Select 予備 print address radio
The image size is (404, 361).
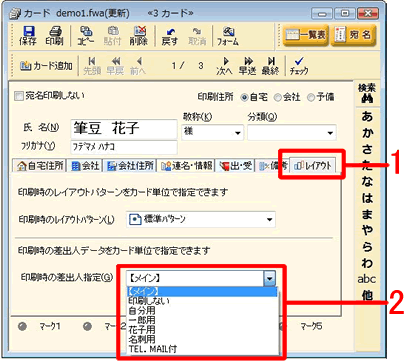coord(311,97)
